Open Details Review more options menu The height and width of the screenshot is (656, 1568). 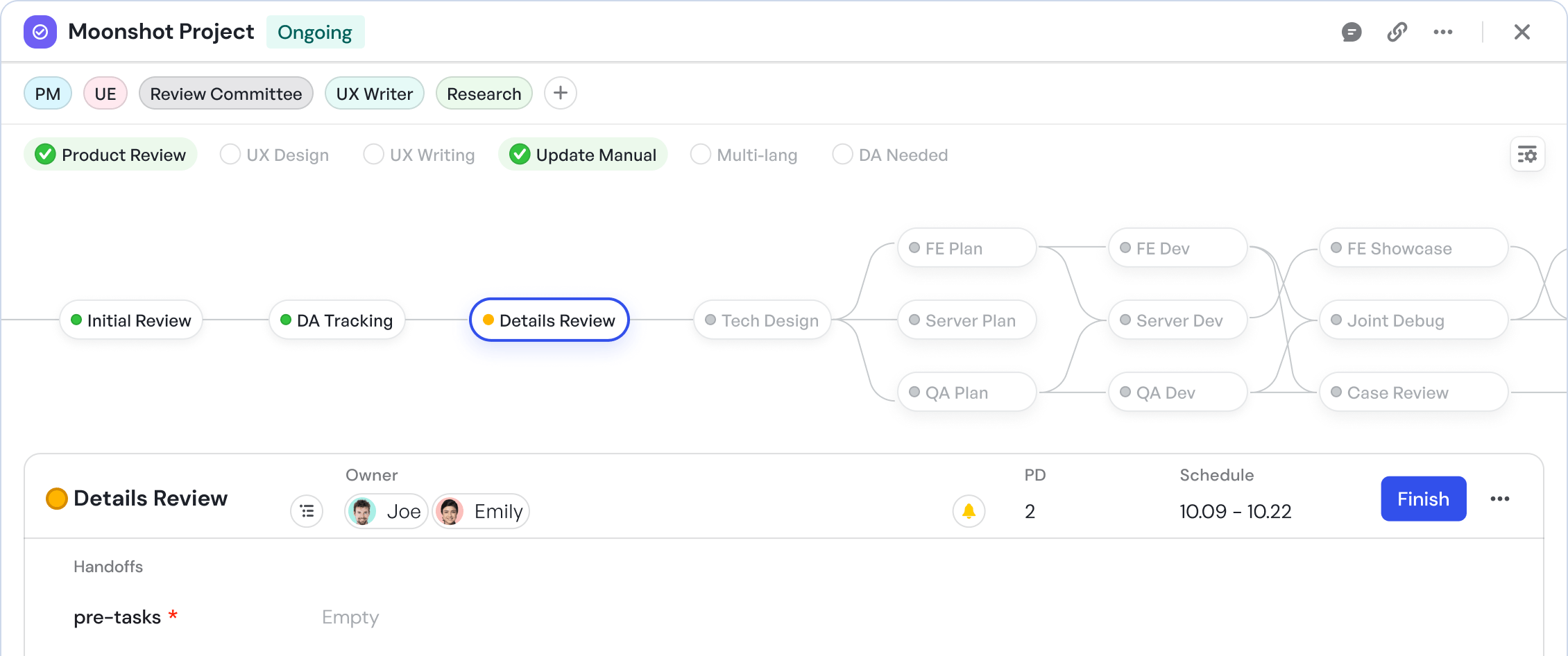(1499, 499)
